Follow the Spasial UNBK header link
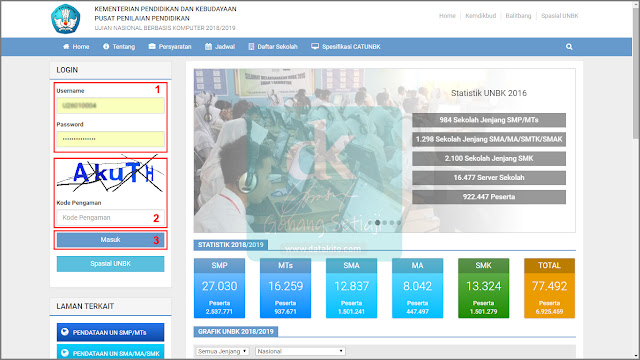 point(560,16)
